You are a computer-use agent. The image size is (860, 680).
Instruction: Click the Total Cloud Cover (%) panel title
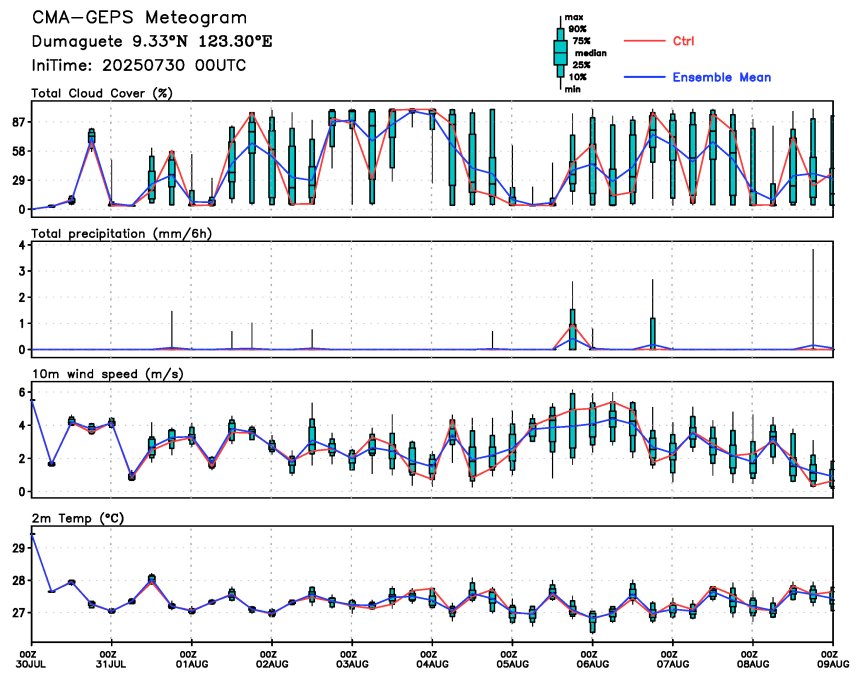point(102,93)
